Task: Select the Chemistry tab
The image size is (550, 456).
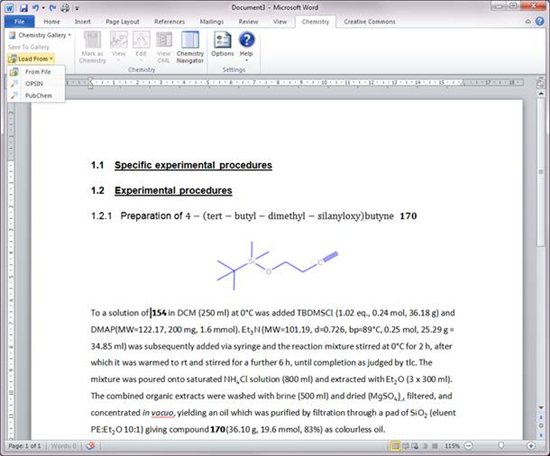Action: pos(315,21)
